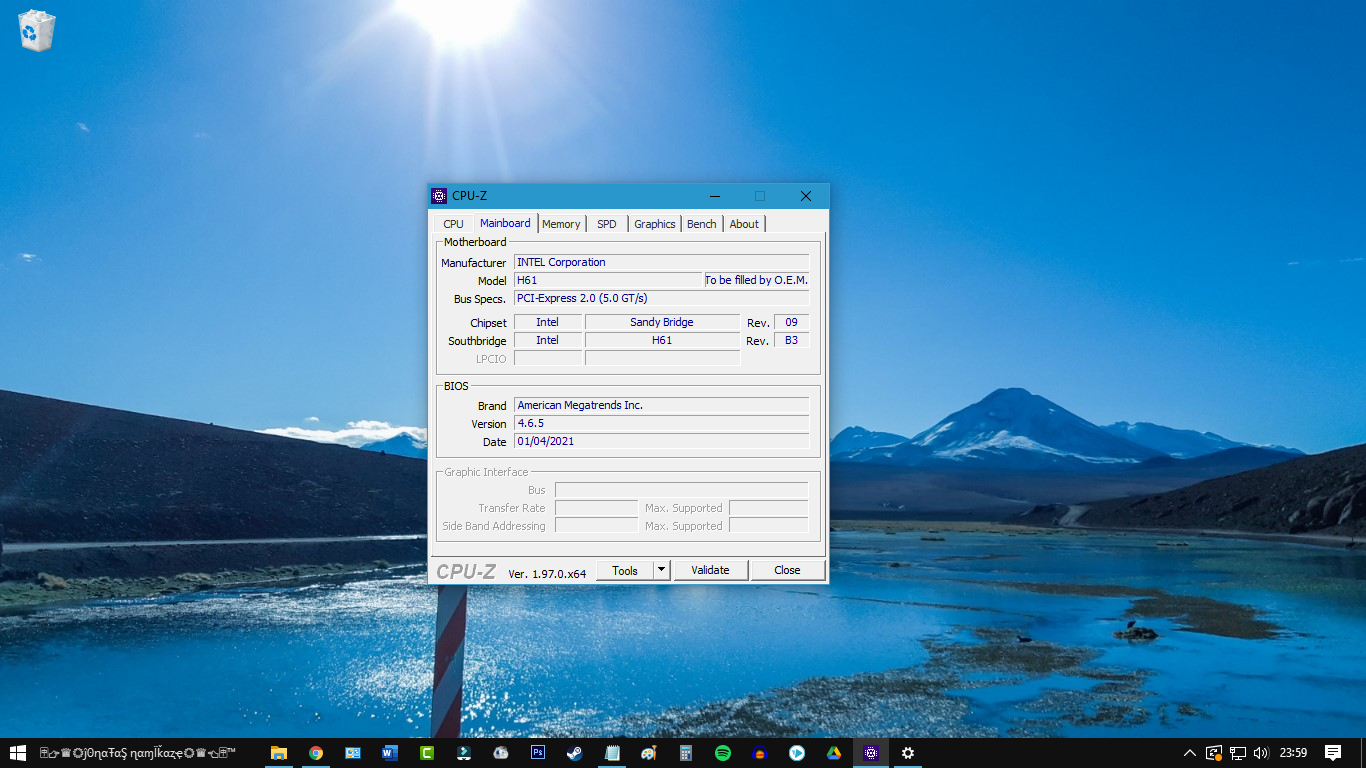This screenshot has height=768, width=1366.
Task: Click the Close button in CPU-Z
Action: click(787, 570)
